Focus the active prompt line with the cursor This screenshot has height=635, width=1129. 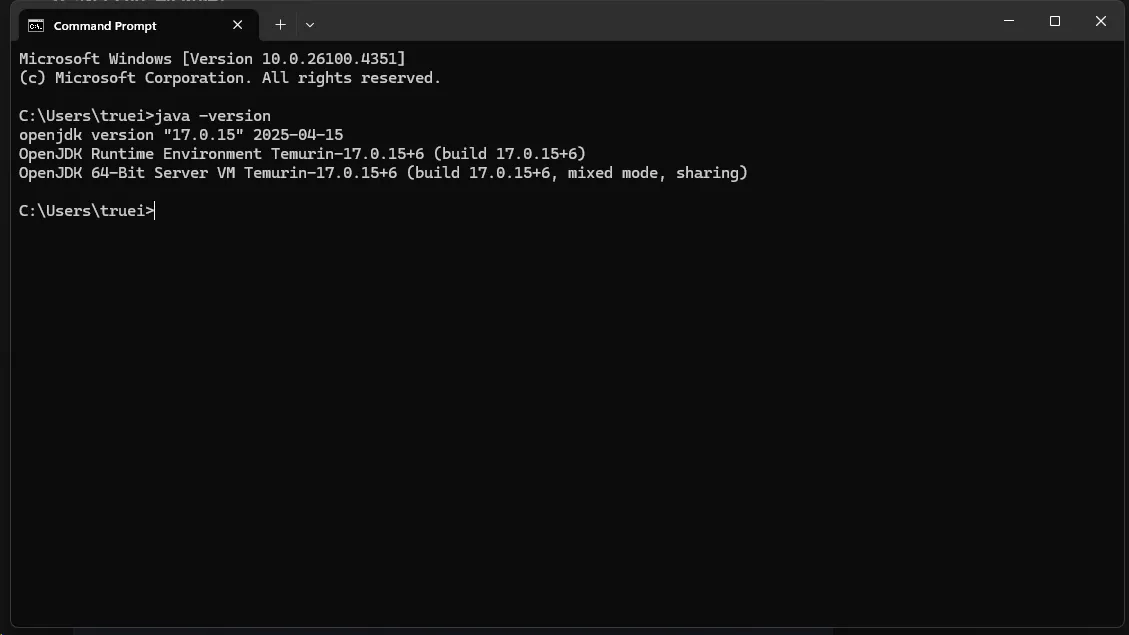(87, 211)
